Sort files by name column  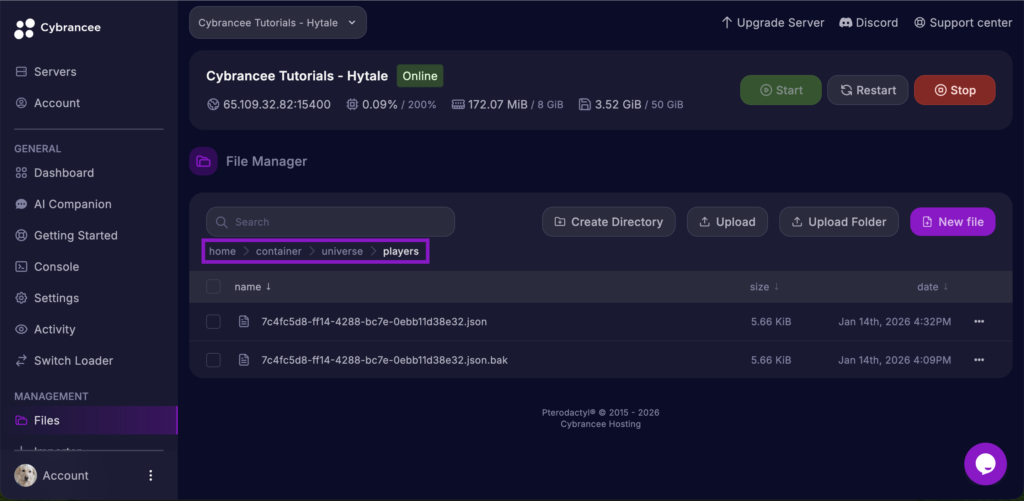point(253,287)
